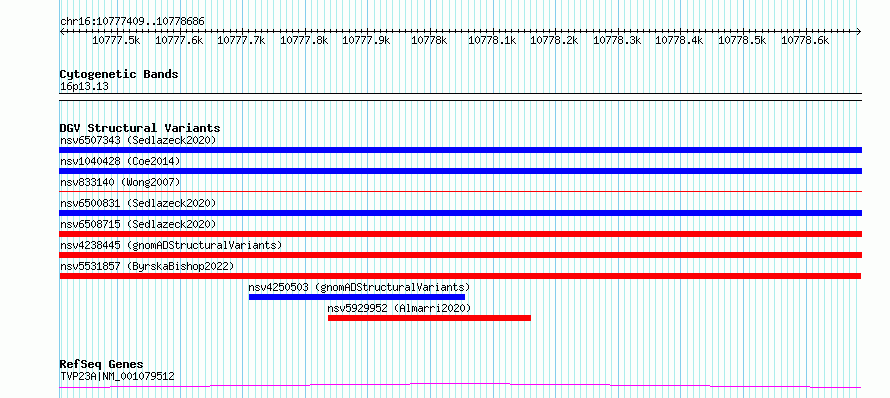Image resolution: width=890 pixels, height=398 pixels.
Task: Click the 10778.1k ruler position
Action: 492,40
